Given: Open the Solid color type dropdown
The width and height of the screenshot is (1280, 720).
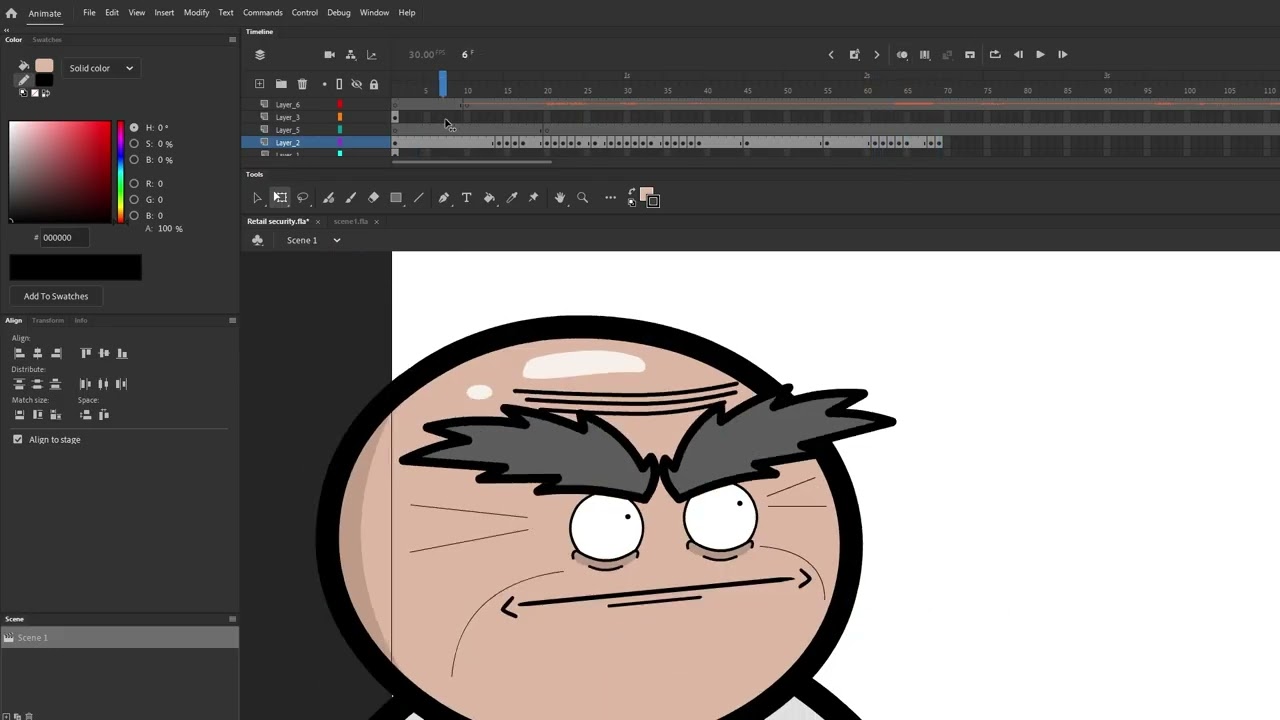Looking at the screenshot, I should pos(101,68).
